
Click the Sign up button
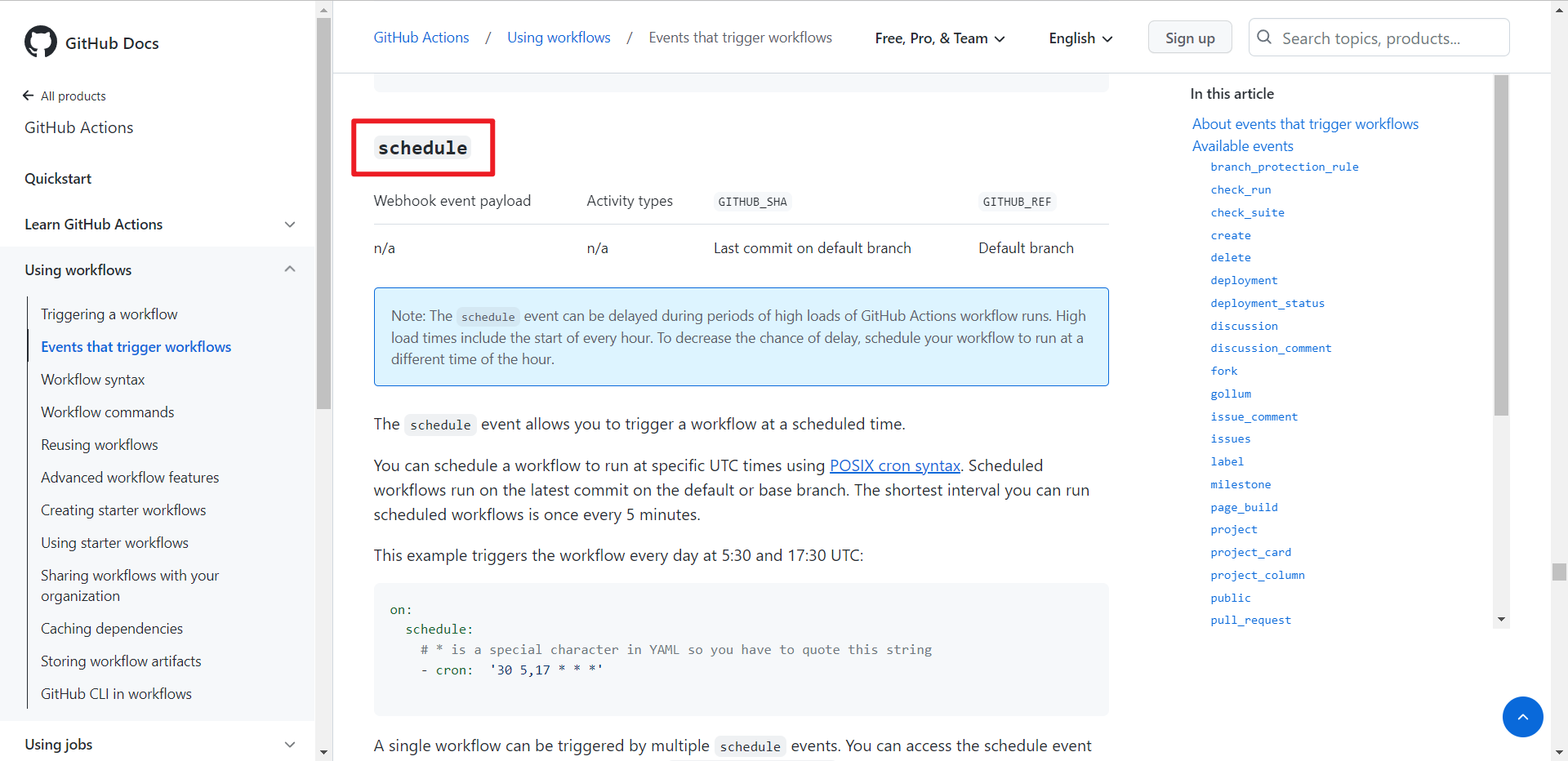tap(1190, 38)
